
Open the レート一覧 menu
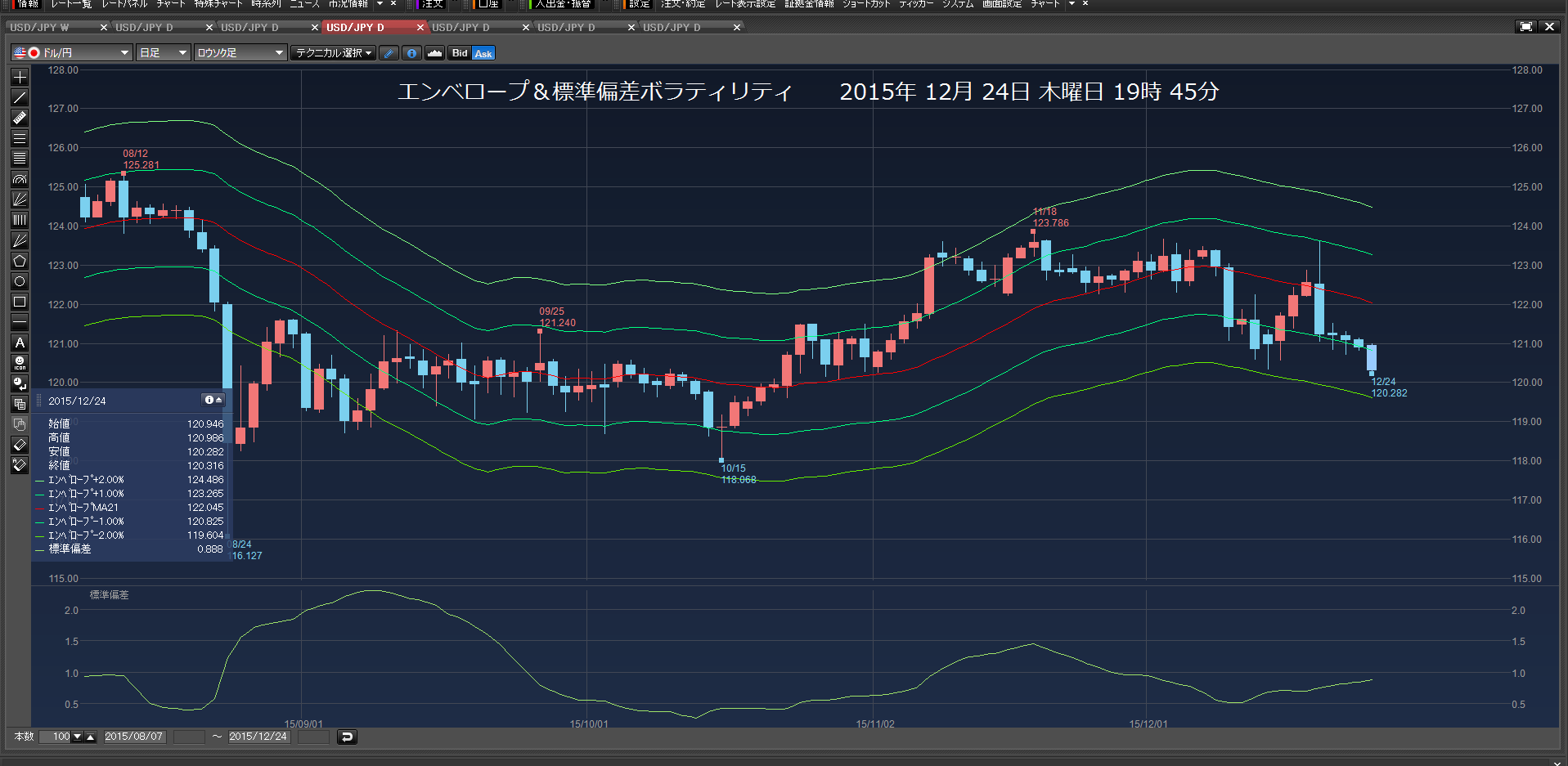[x=71, y=4]
